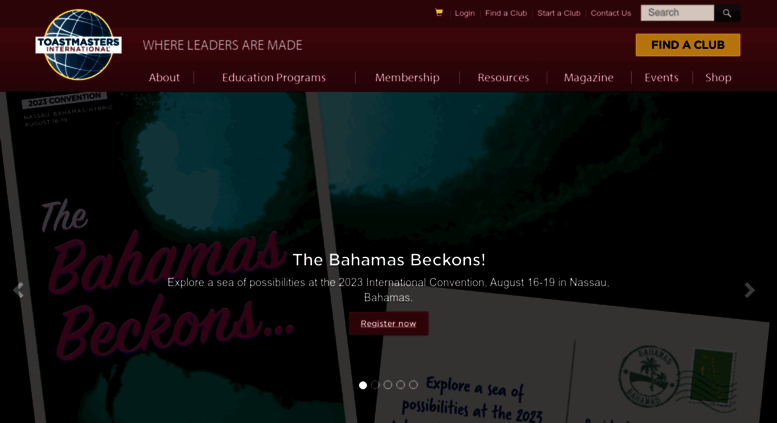Image resolution: width=777 pixels, height=423 pixels.
Task: Open the Magazine menu
Action: coord(588,77)
